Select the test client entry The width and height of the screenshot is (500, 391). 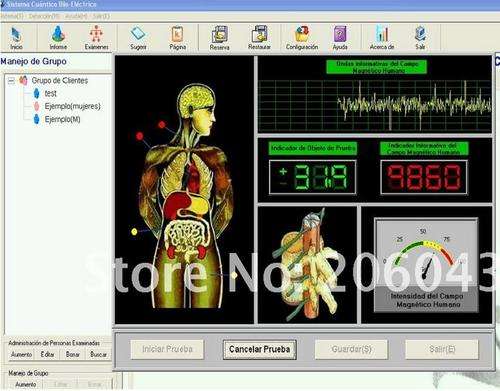click(51, 94)
